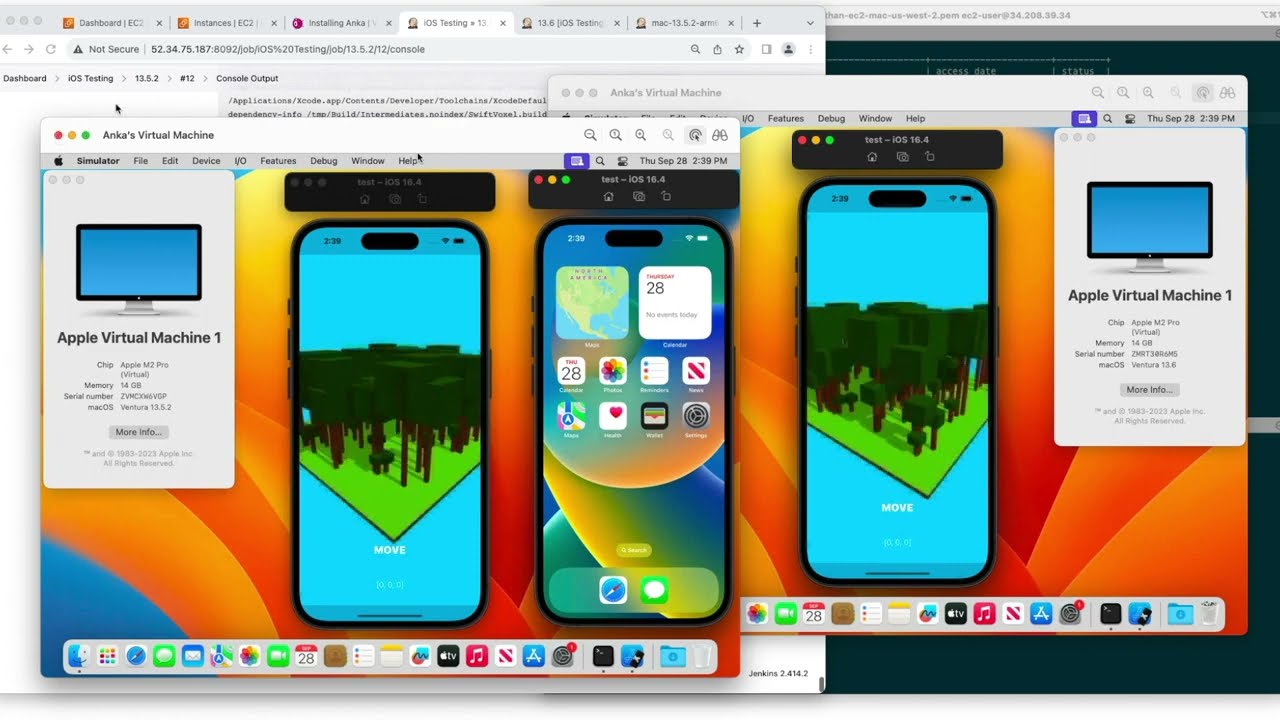
Task: Tap the Maps widget on simulator home screen
Action: point(592,303)
